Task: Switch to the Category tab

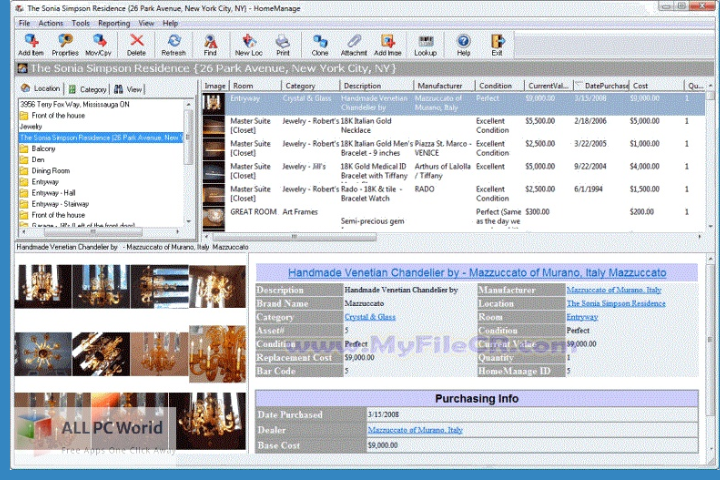Action: pyautogui.click(x=88, y=89)
